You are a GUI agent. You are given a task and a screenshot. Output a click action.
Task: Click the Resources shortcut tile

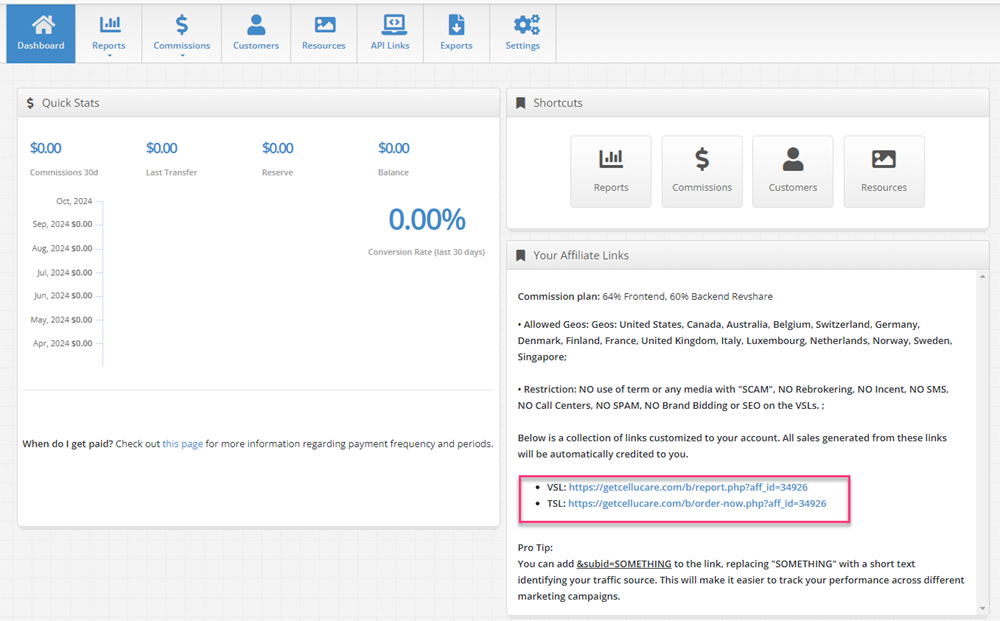883,171
